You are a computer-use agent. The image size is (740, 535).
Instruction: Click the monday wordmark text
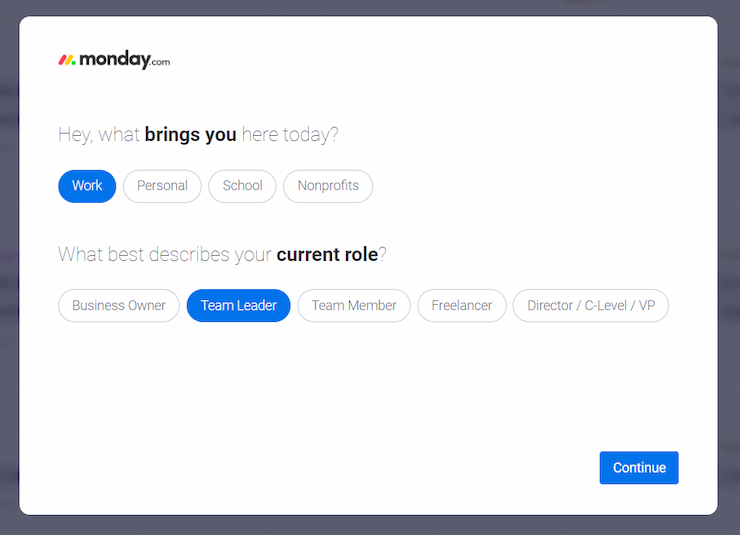coord(114,60)
